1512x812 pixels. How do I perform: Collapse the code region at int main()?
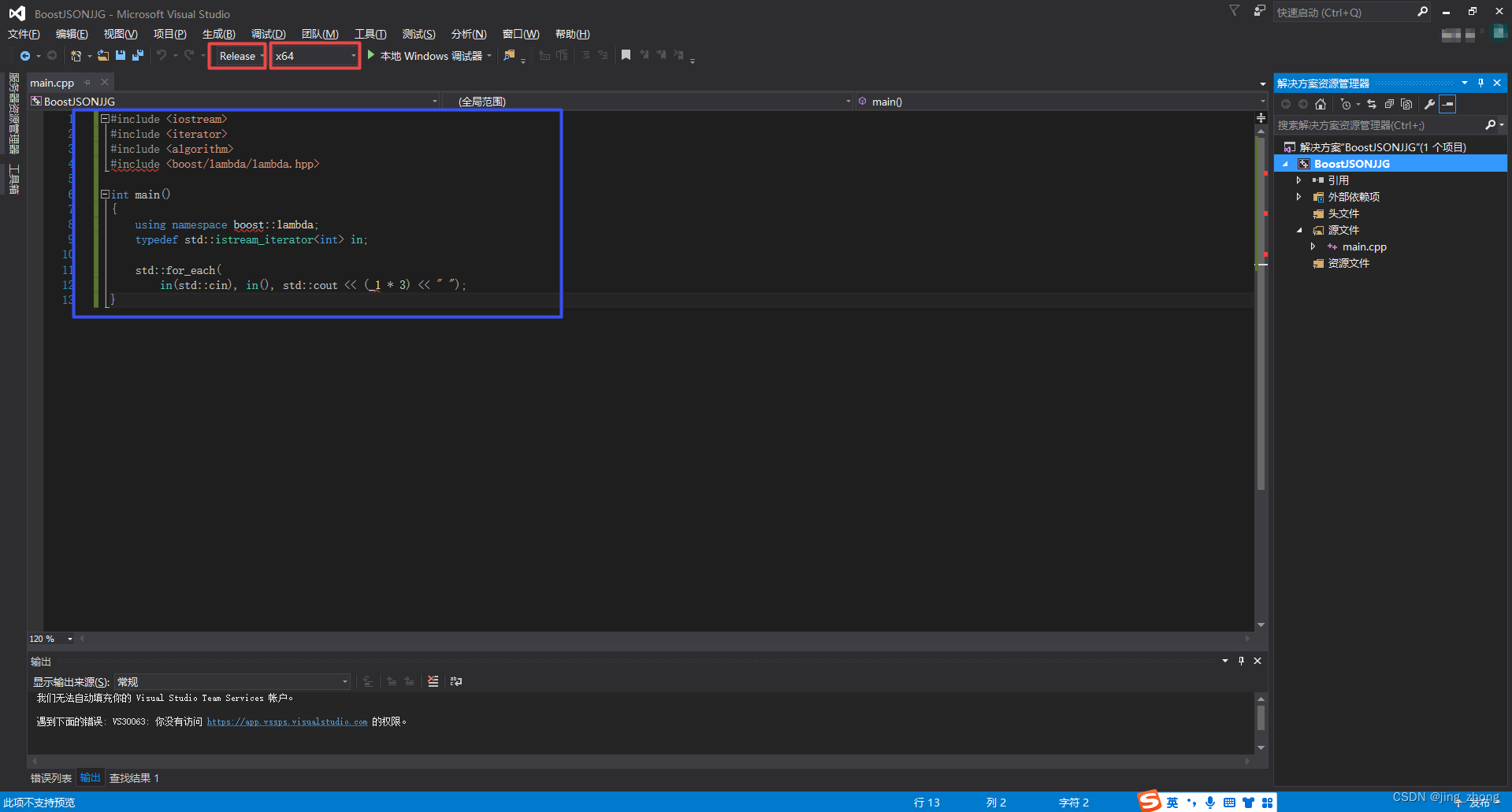(105, 194)
